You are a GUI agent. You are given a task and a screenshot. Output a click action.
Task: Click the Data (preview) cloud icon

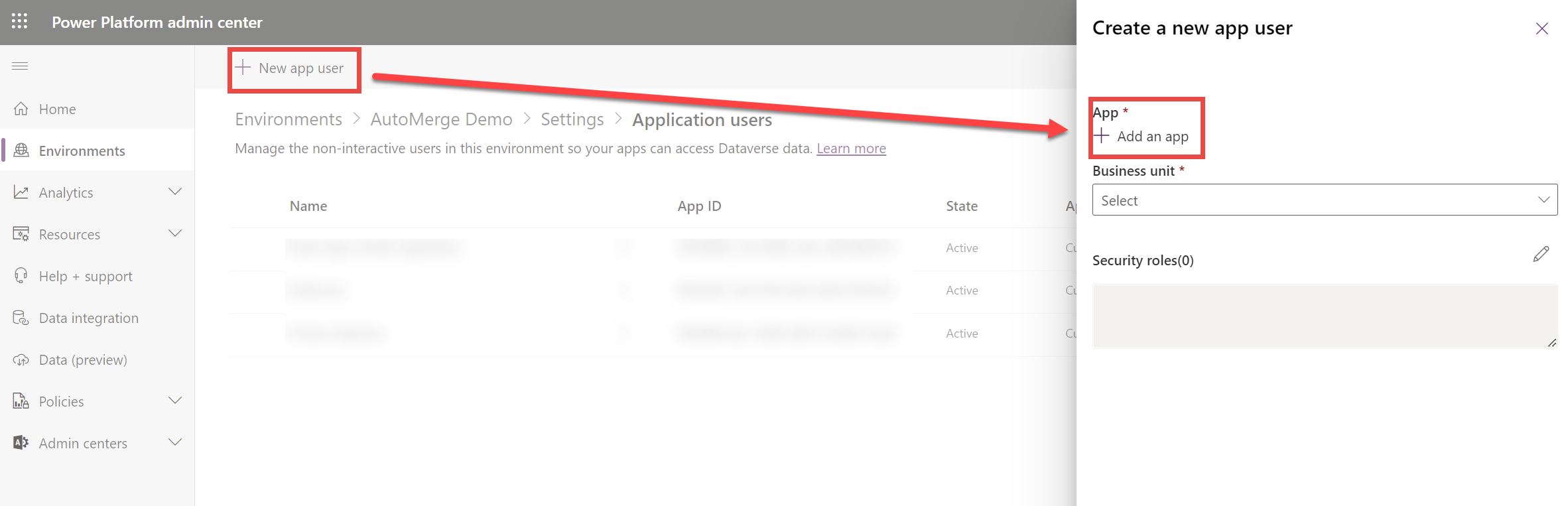pyautogui.click(x=21, y=359)
